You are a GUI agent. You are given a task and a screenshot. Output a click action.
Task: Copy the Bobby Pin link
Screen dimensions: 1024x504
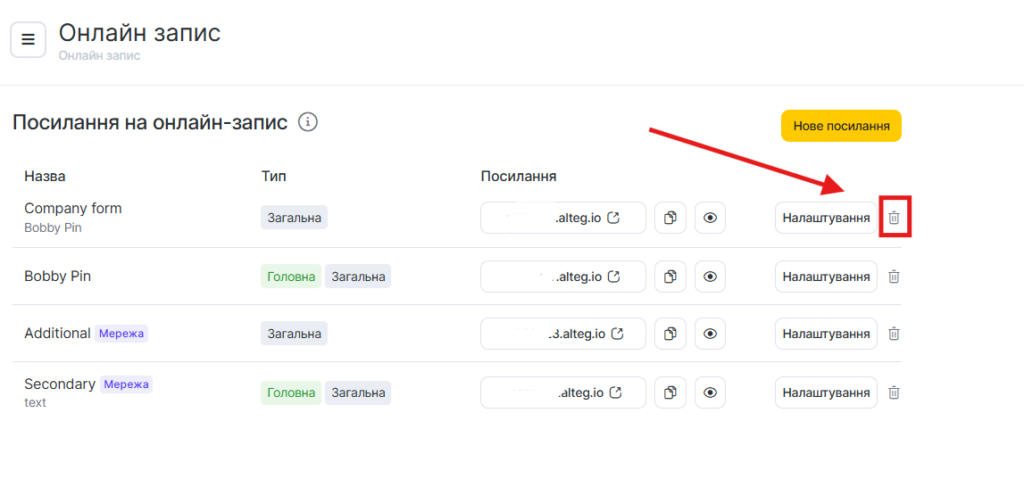tap(671, 276)
